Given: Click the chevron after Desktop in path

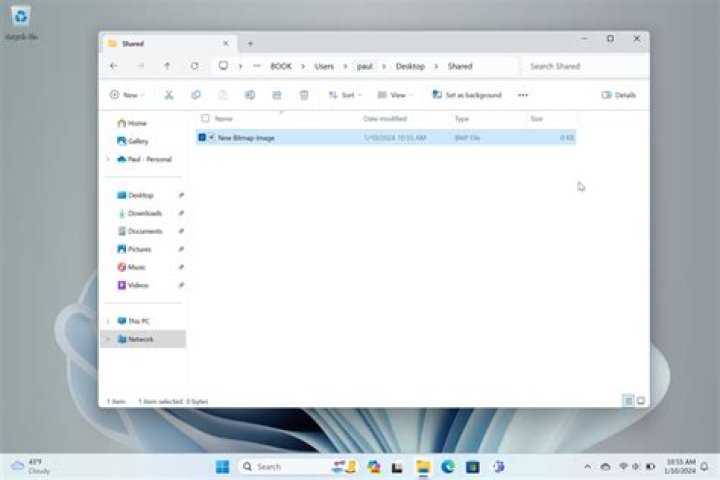Looking at the screenshot, I should click(436, 66).
